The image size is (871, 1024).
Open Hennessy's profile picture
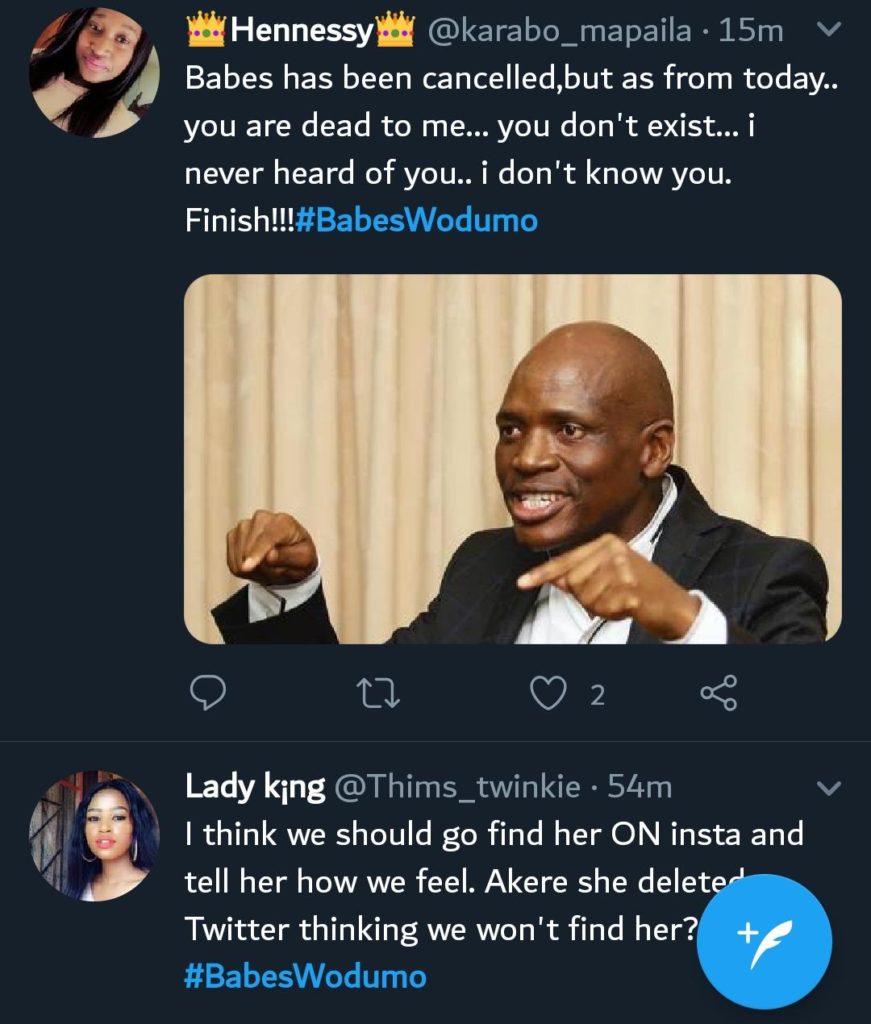click(x=93, y=71)
